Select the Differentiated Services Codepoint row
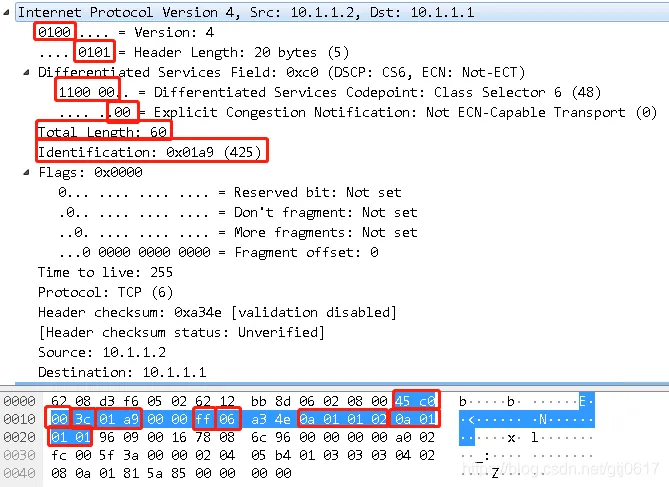669x487 pixels. pos(329,93)
